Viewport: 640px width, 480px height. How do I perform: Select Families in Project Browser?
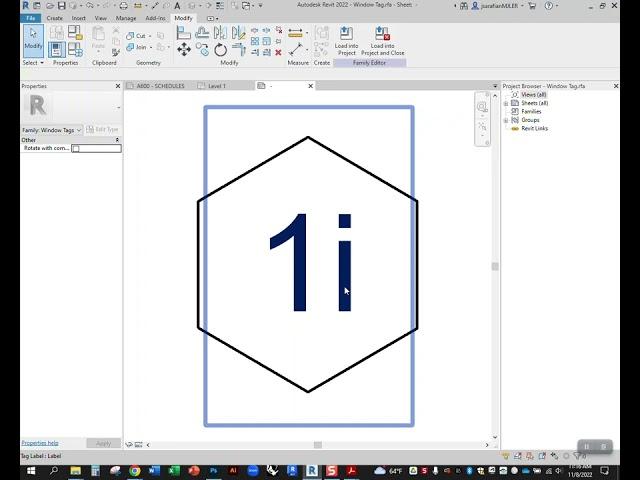[x=531, y=111]
